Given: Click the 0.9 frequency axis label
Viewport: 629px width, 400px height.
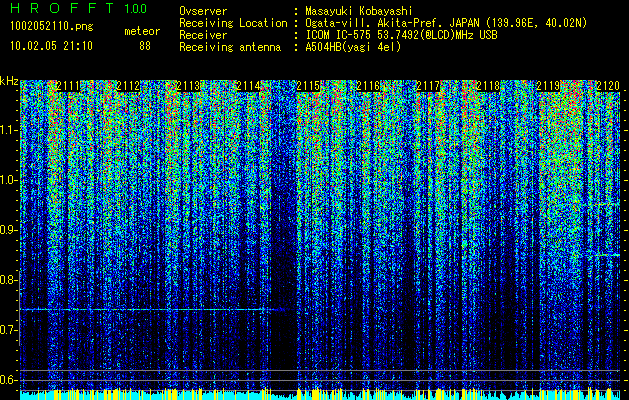Looking at the screenshot, I should [x=9, y=230].
